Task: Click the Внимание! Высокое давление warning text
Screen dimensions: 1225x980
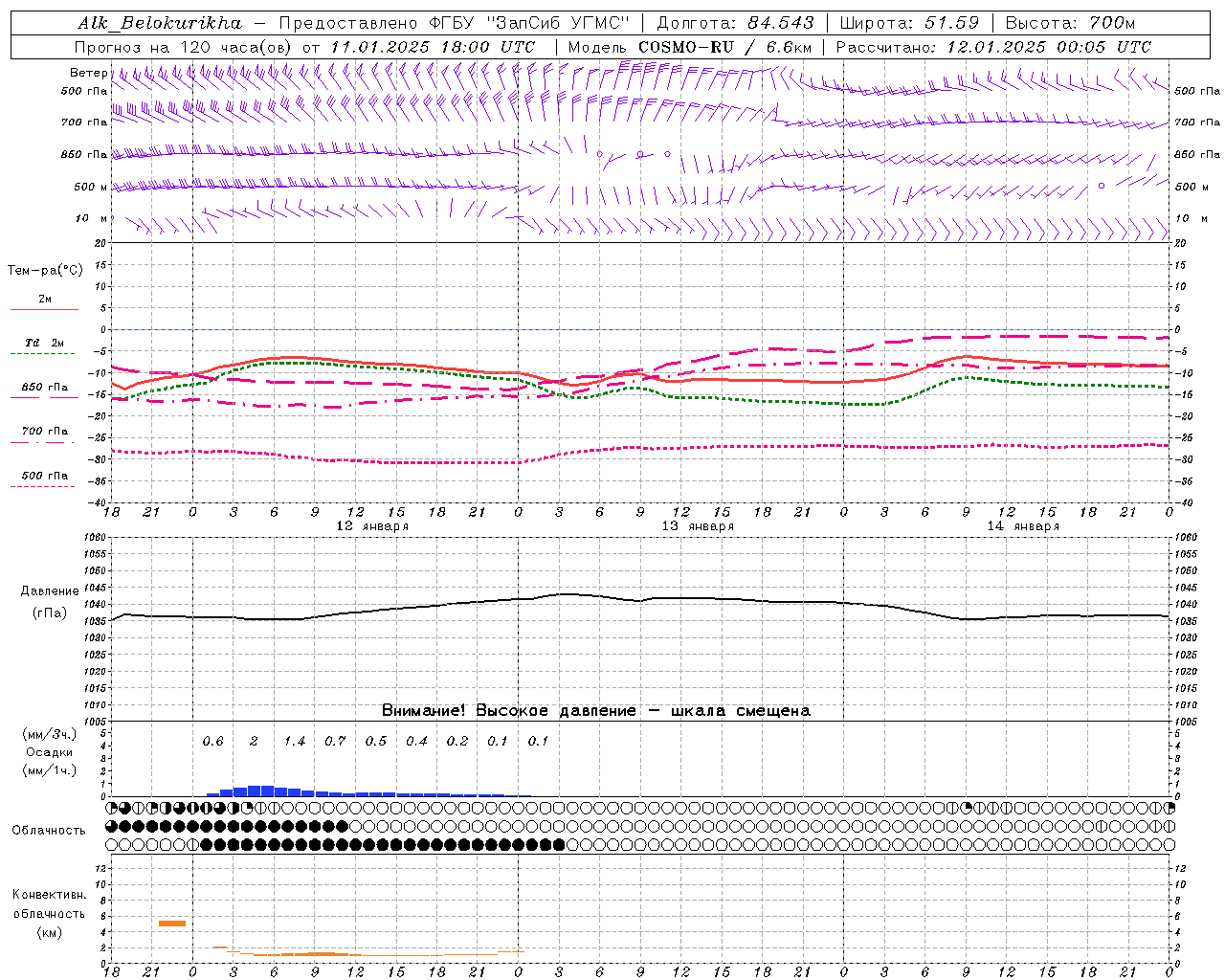Action: 595,711
